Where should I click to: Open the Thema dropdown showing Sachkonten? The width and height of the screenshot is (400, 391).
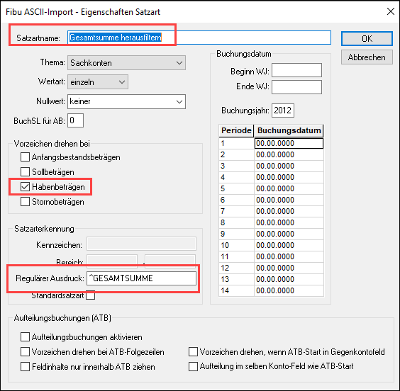[x=126, y=63]
